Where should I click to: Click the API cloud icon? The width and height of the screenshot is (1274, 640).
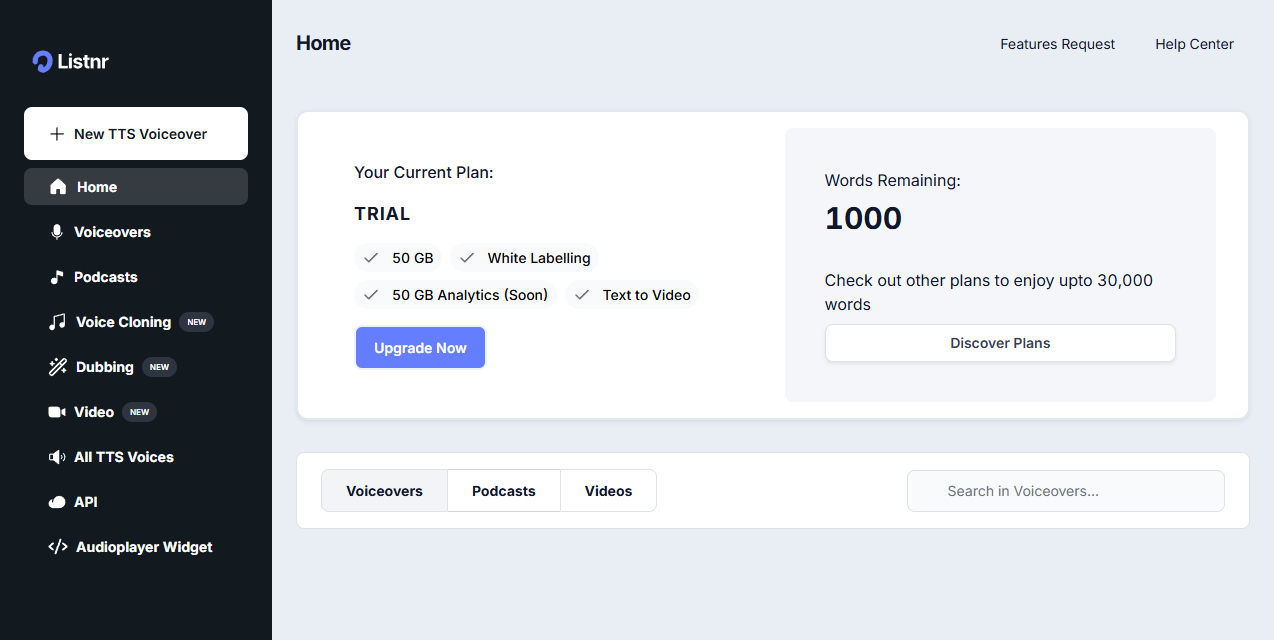[57, 502]
